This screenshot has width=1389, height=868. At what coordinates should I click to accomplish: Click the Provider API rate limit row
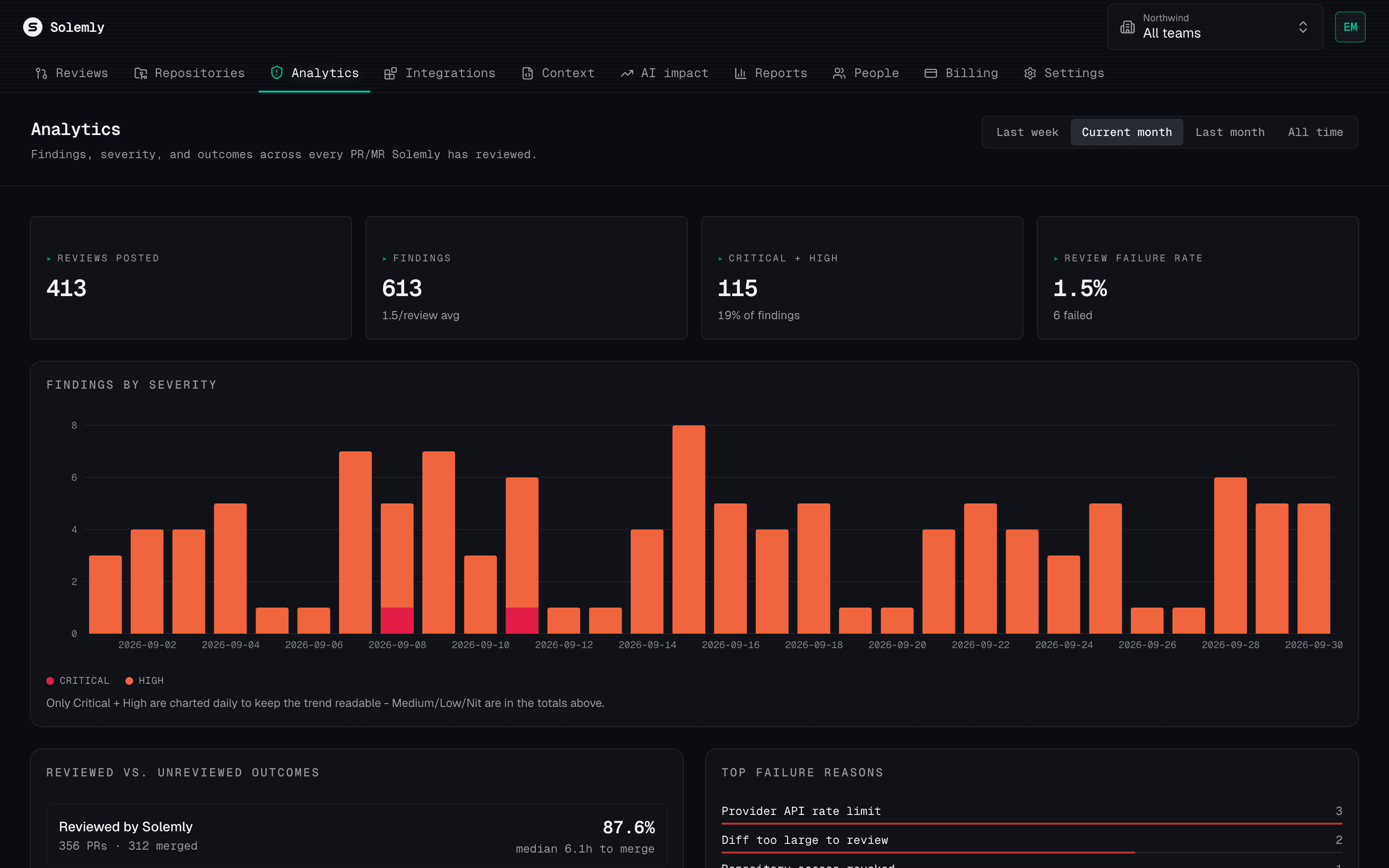coord(1032,814)
